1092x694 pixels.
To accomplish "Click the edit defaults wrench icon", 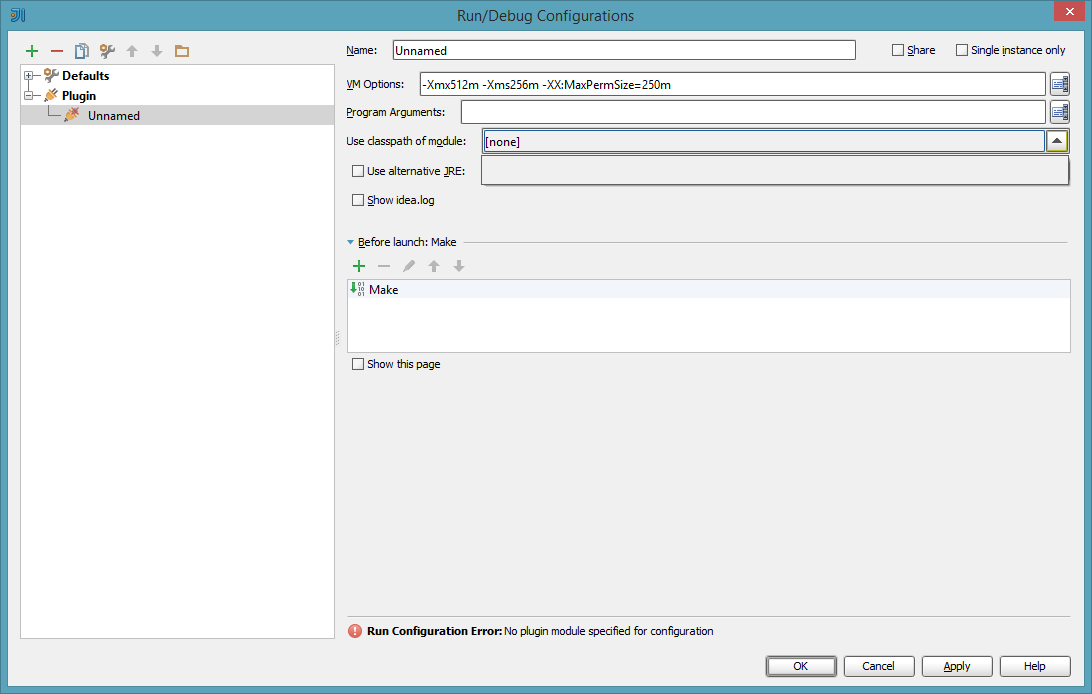I will (107, 51).
